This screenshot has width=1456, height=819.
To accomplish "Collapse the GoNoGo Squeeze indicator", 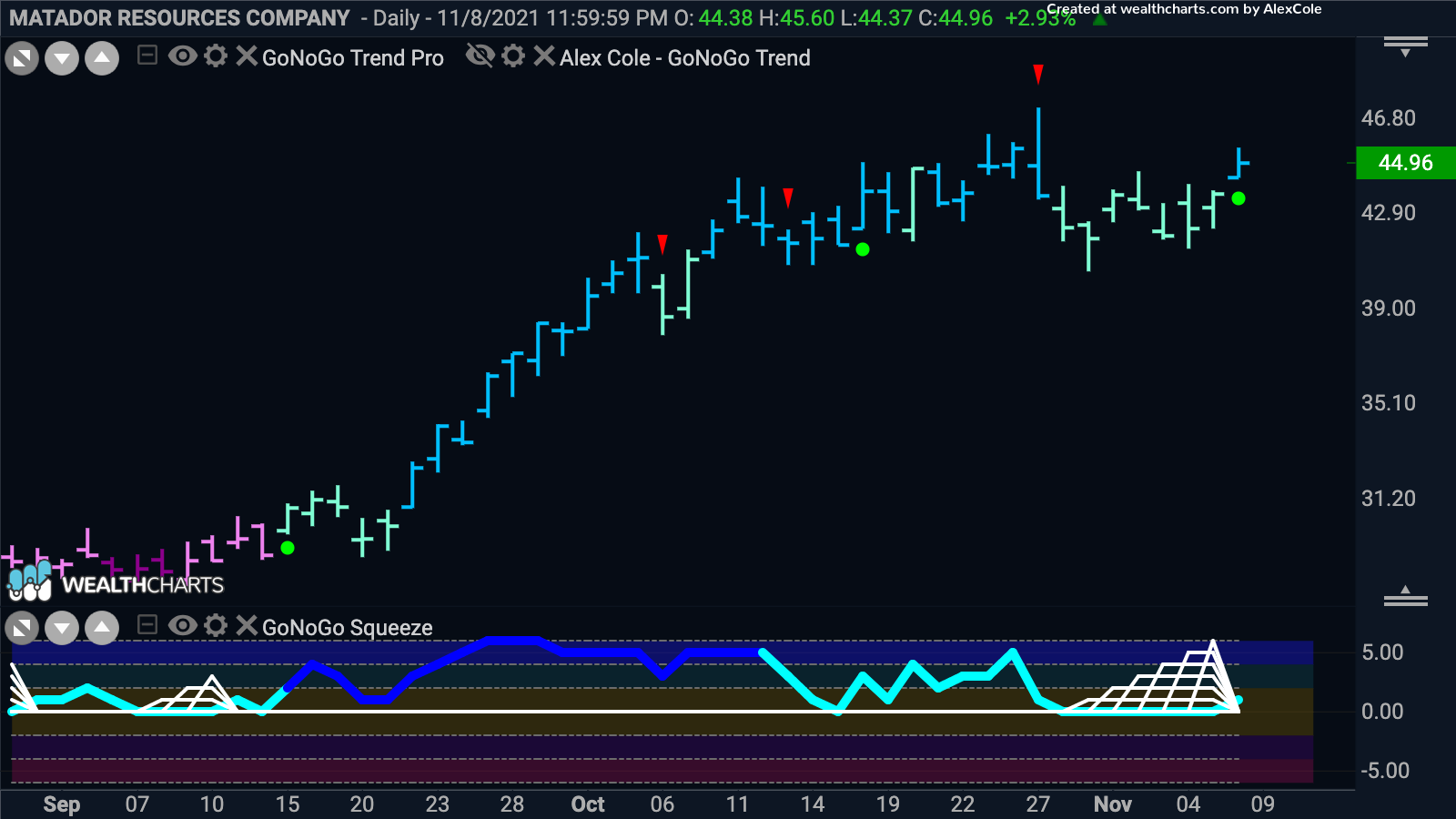I will click(x=147, y=625).
